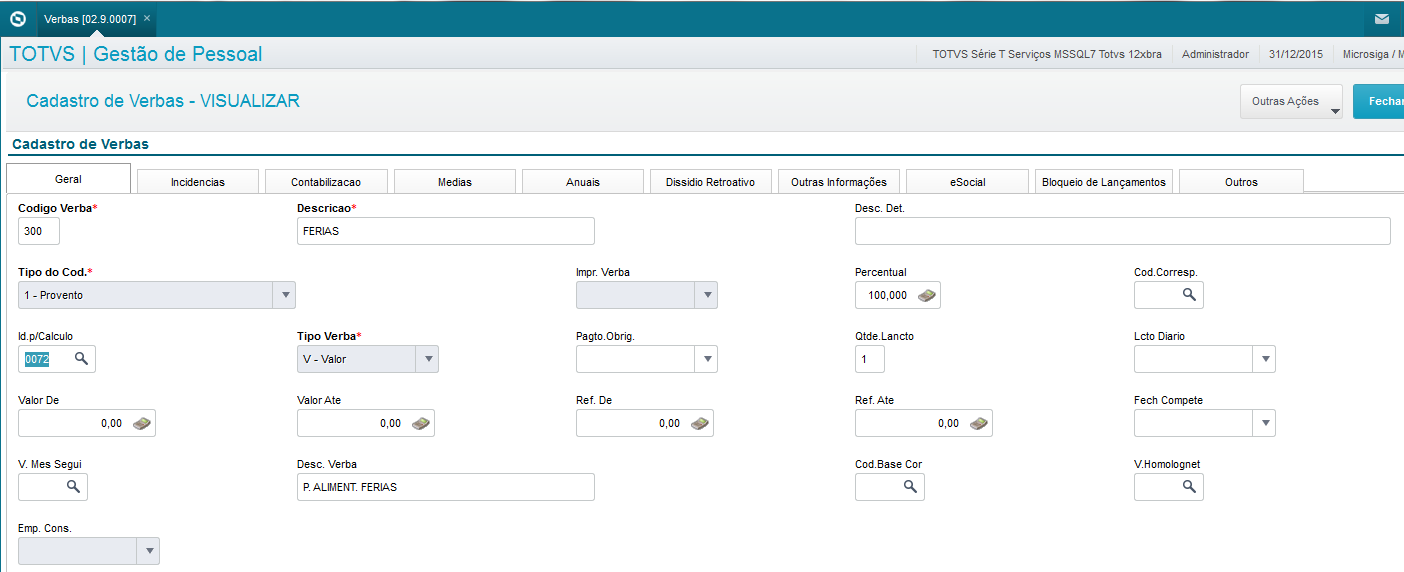Open the Valor Ate calculator icon
The width and height of the screenshot is (1404, 572).
(x=421, y=423)
